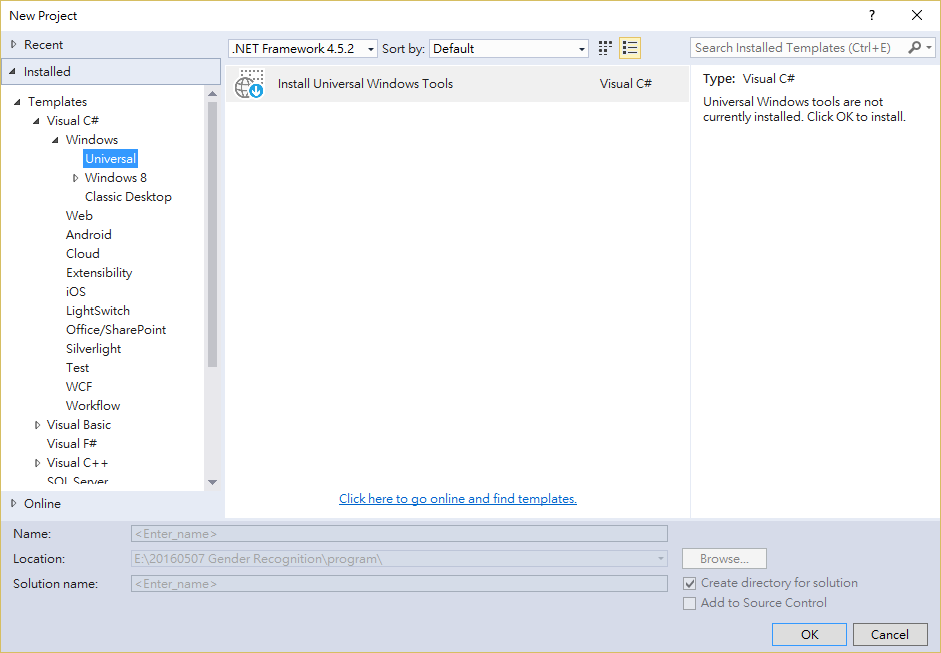Expand the Visual Basic node arrow
This screenshot has width=941, height=653.
37,425
